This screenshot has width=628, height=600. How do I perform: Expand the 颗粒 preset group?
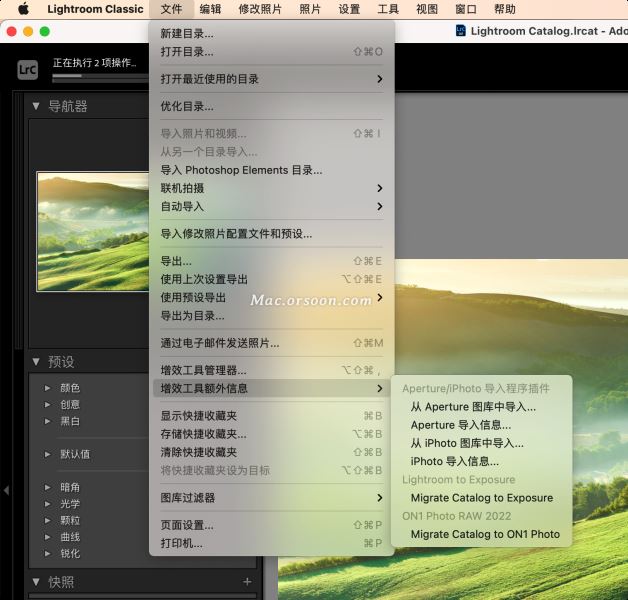47,520
